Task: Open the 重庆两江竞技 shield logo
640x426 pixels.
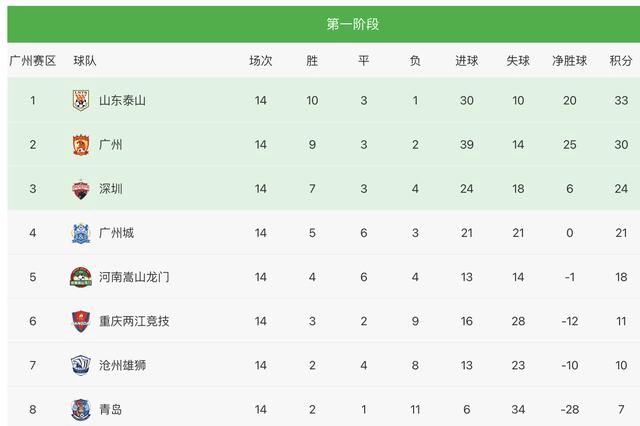Action: click(x=81, y=321)
